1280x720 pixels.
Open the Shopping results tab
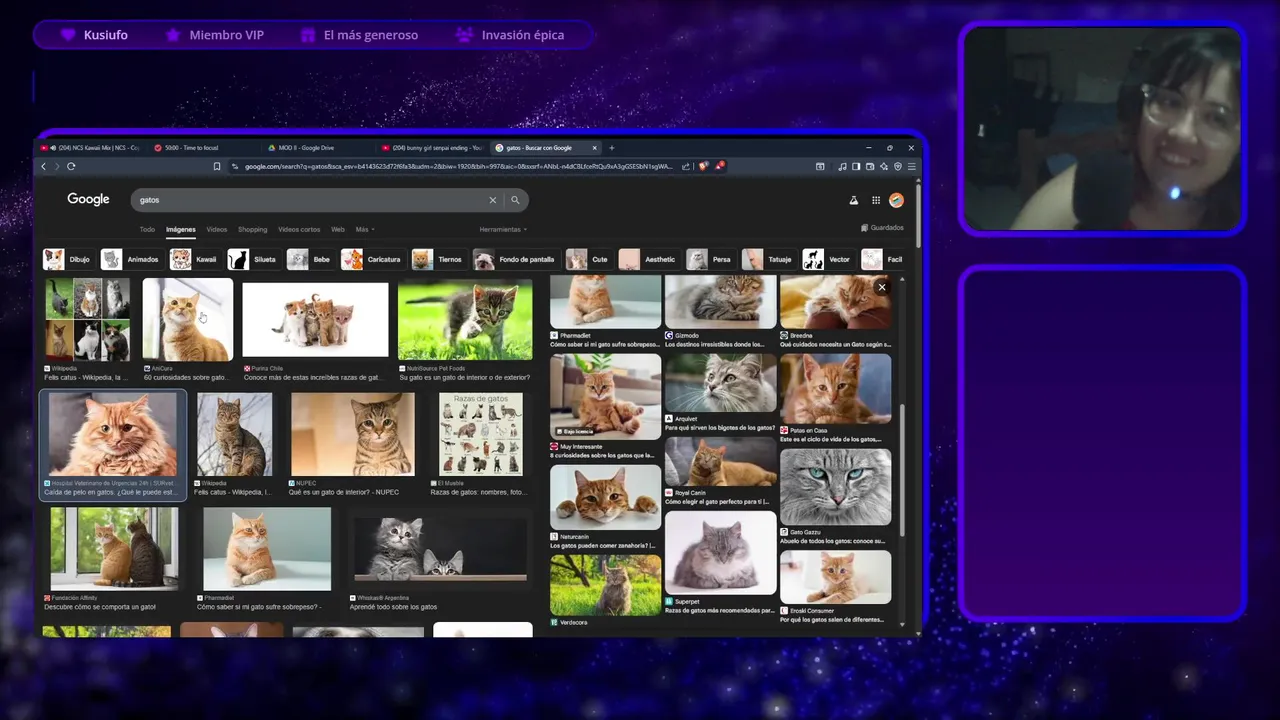252,230
